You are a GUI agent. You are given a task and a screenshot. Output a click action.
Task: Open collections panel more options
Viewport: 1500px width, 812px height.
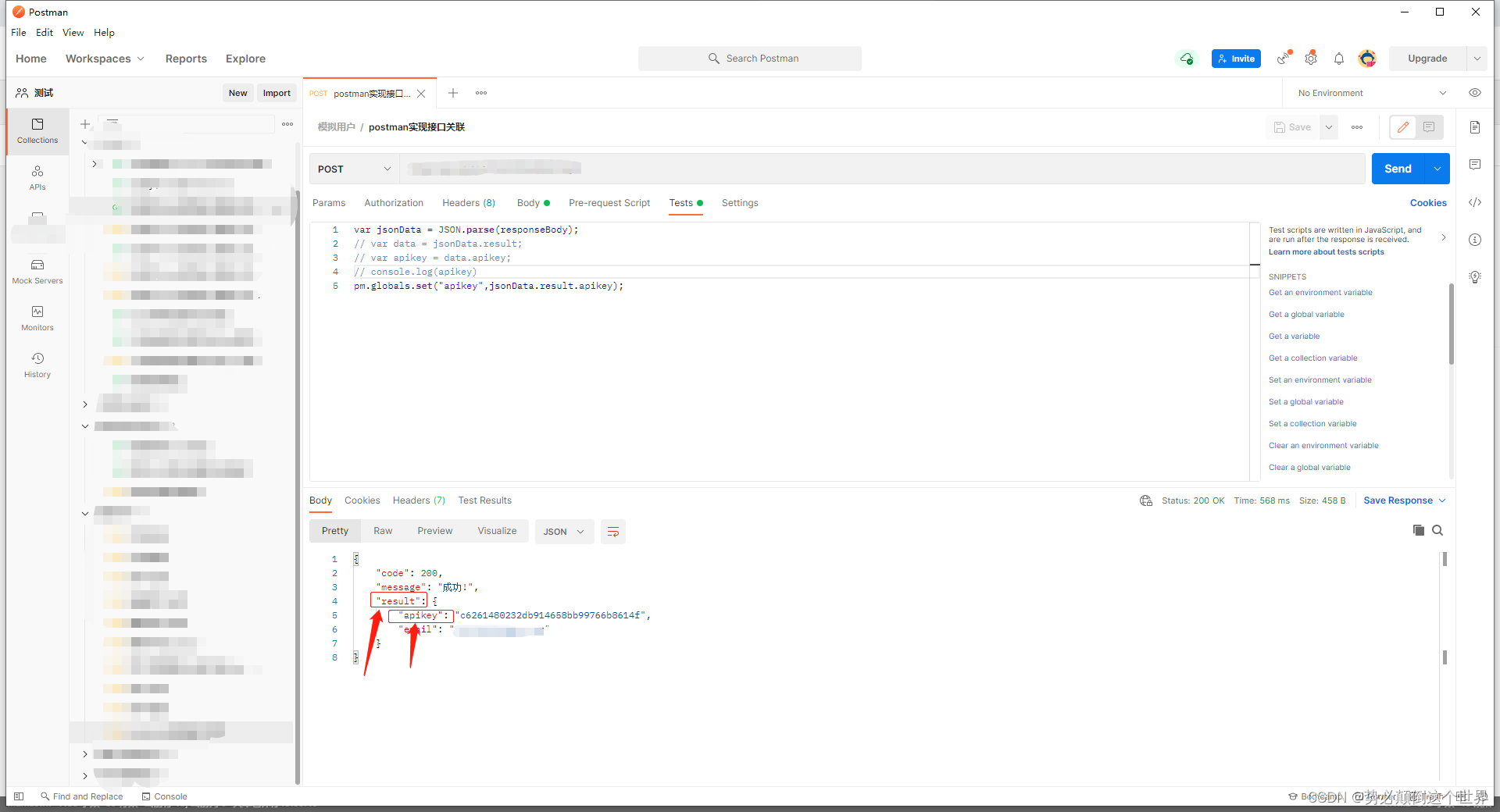tap(287, 124)
